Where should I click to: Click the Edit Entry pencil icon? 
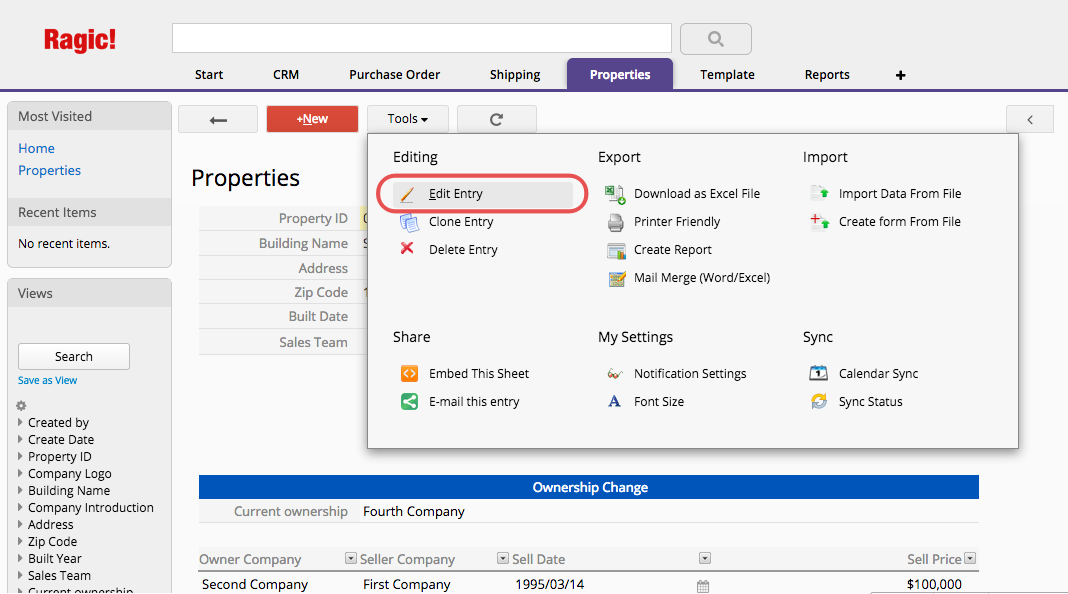(408, 194)
